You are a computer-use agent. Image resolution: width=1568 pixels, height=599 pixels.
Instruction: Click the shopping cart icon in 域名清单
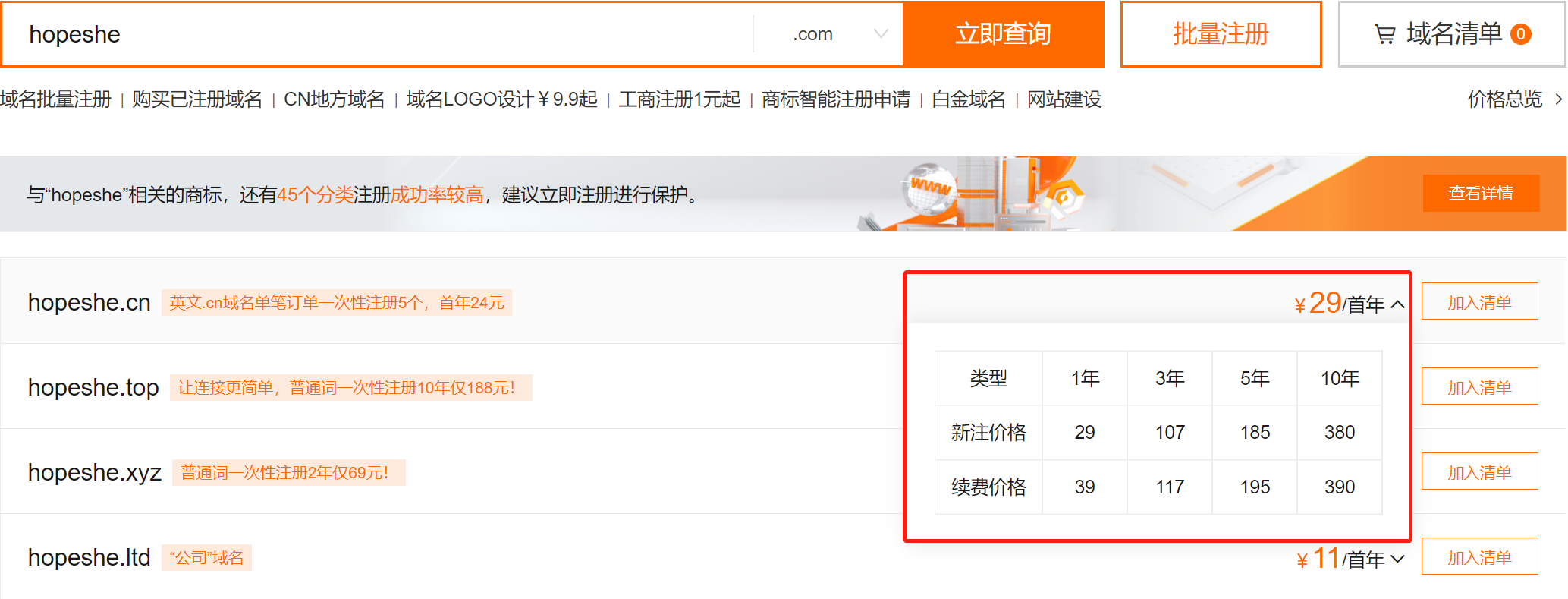point(1385,34)
